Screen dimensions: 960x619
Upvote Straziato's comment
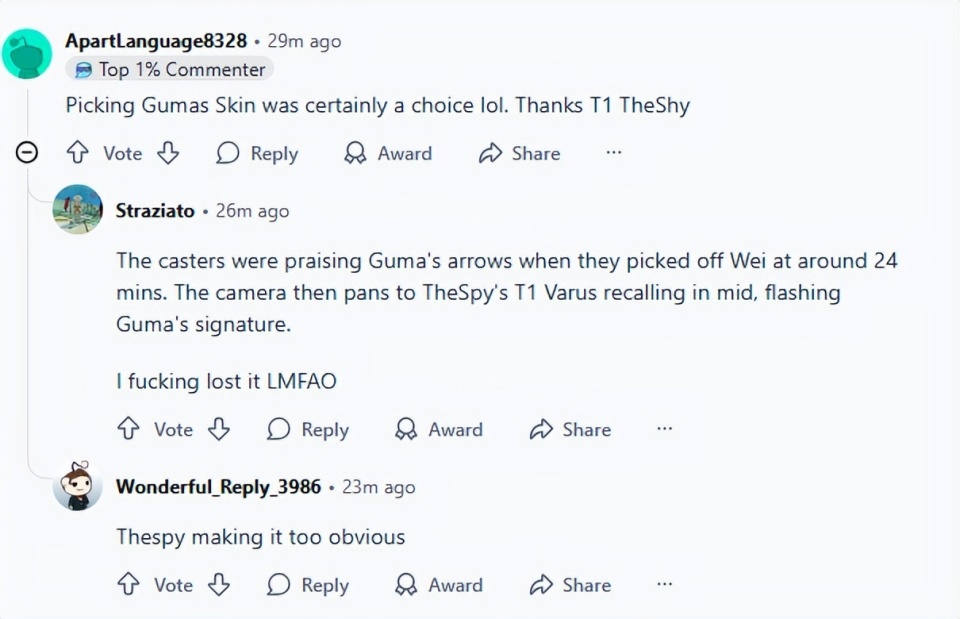pyautogui.click(x=128, y=429)
